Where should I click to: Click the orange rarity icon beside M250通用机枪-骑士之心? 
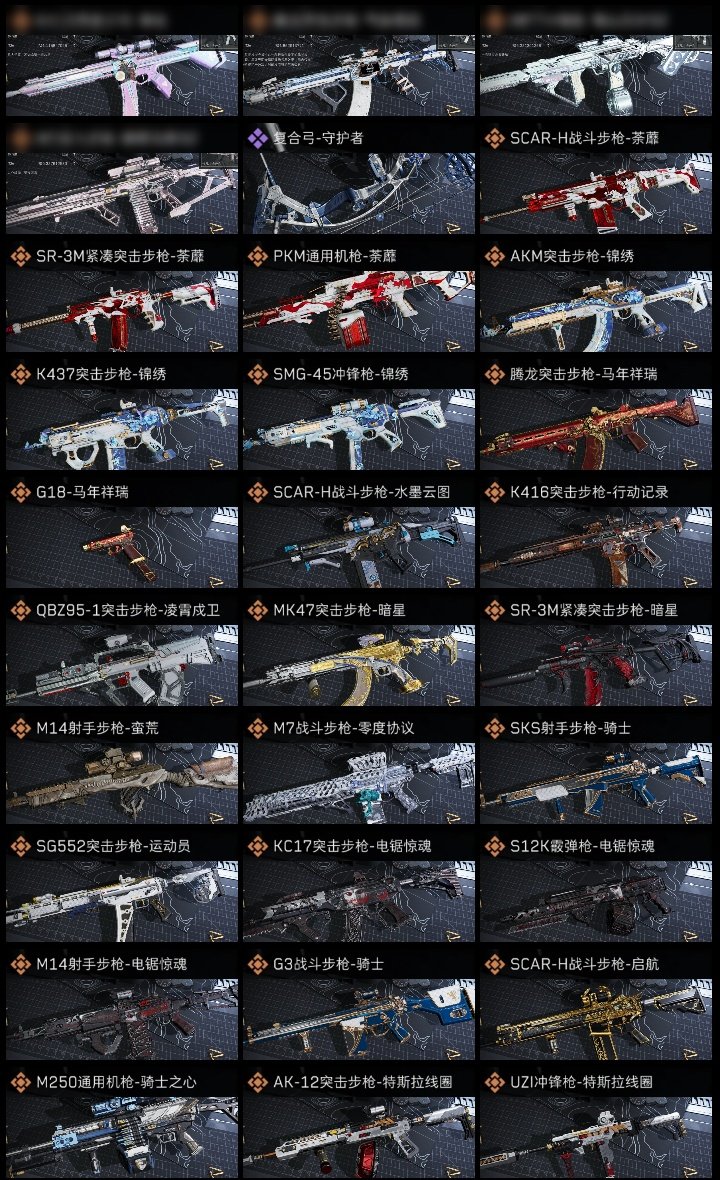21,1082
